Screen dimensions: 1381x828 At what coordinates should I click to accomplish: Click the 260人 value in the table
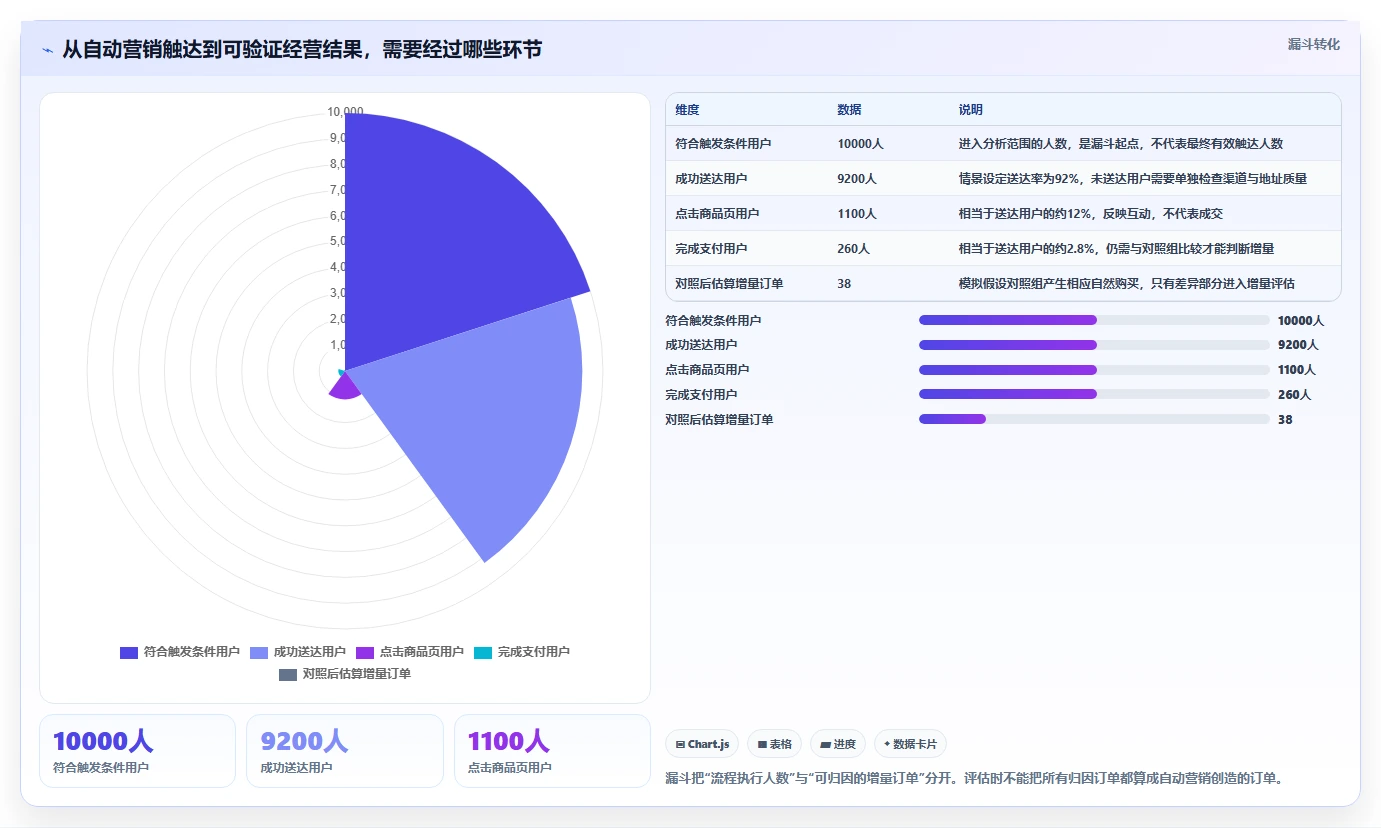(853, 249)
